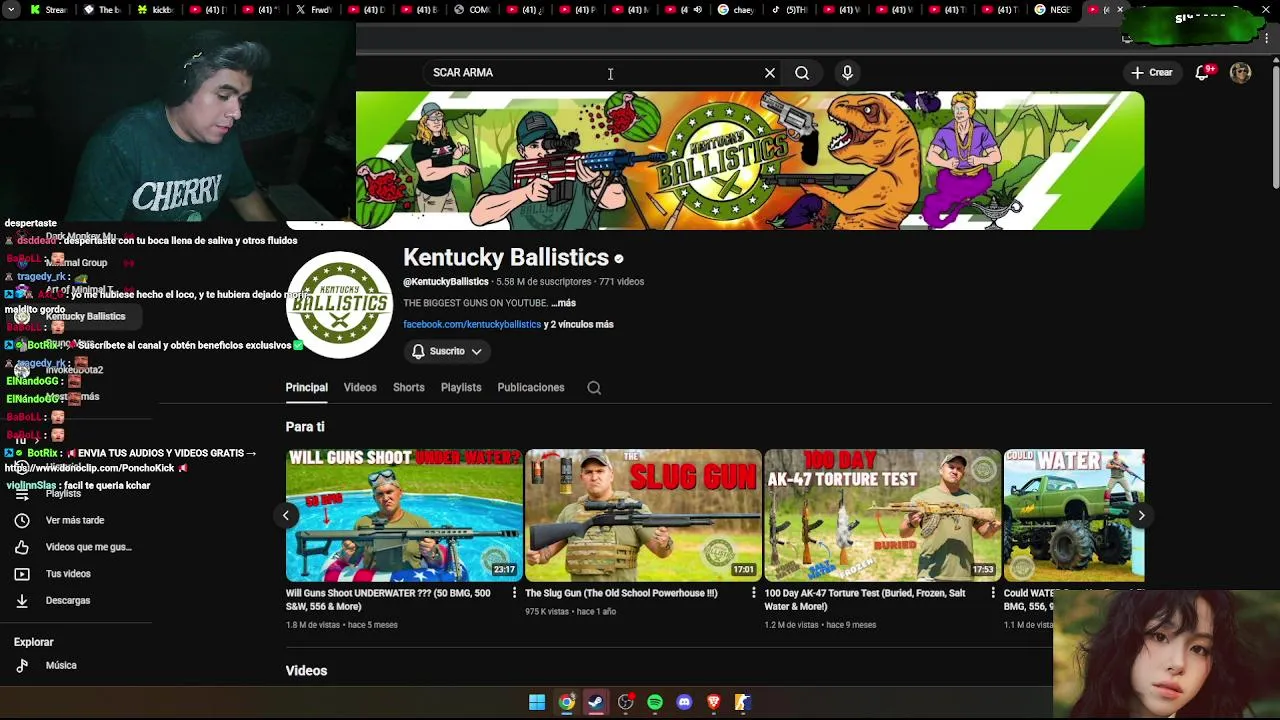This screenshot has width=1280, height=720.
Task: Open the notifications bell
Action: (1203, 73)
